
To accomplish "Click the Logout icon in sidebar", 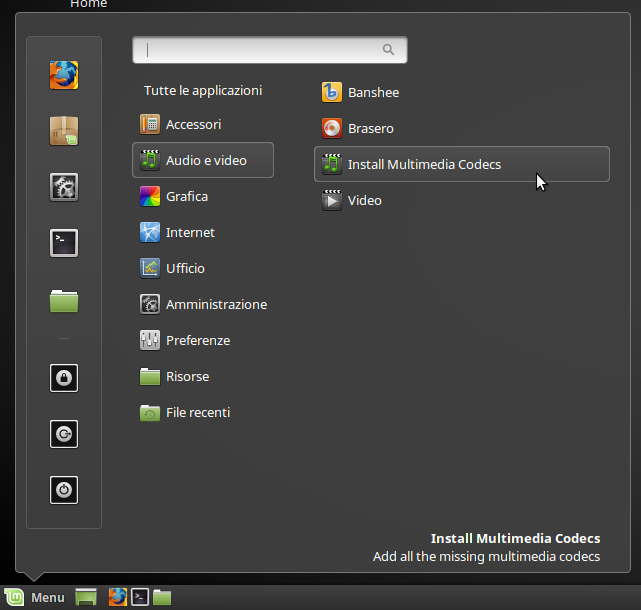I will coord(64,434).
